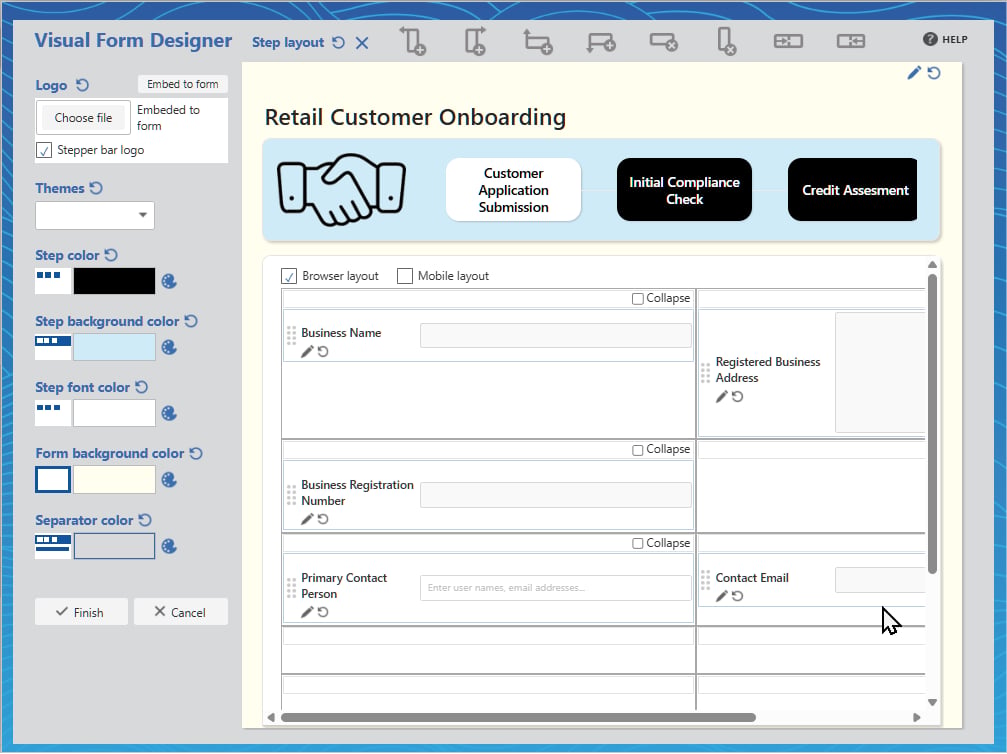Reset the Business Name field
1007x754 pixels.
[x=323, y=352]
